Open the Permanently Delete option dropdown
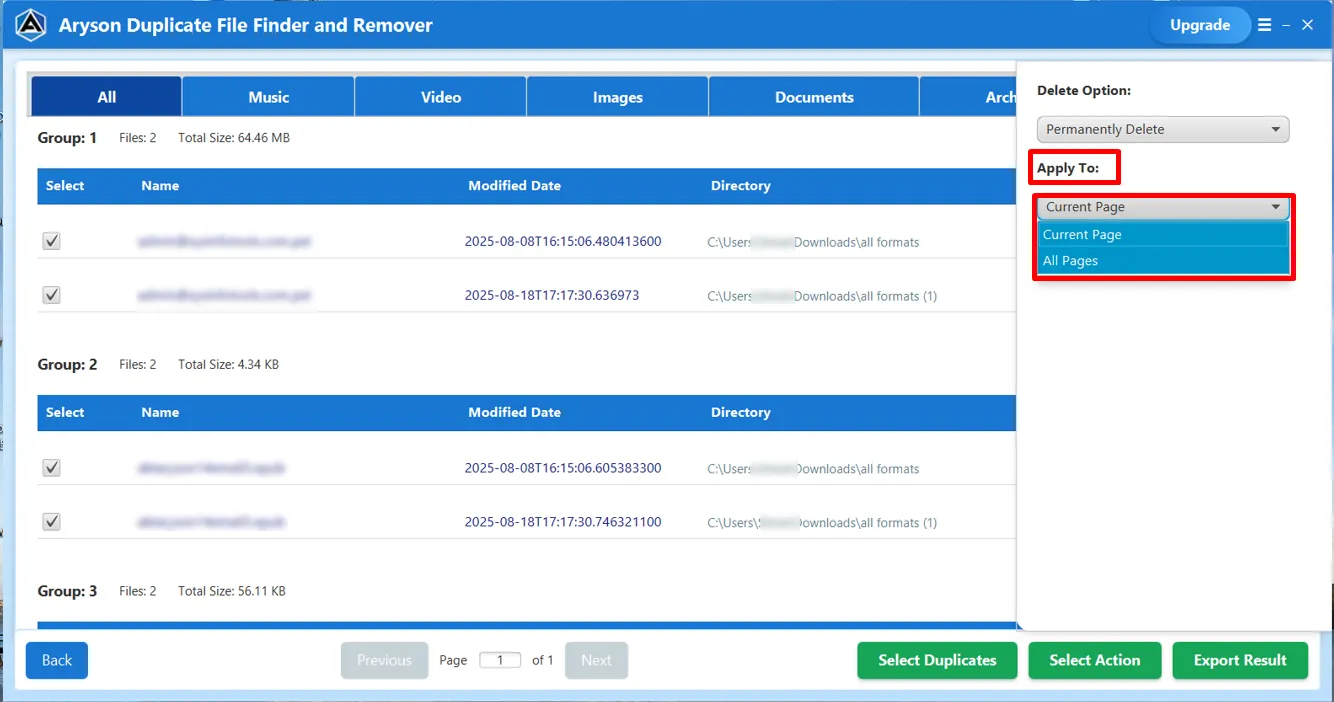 coord(1162,129)
